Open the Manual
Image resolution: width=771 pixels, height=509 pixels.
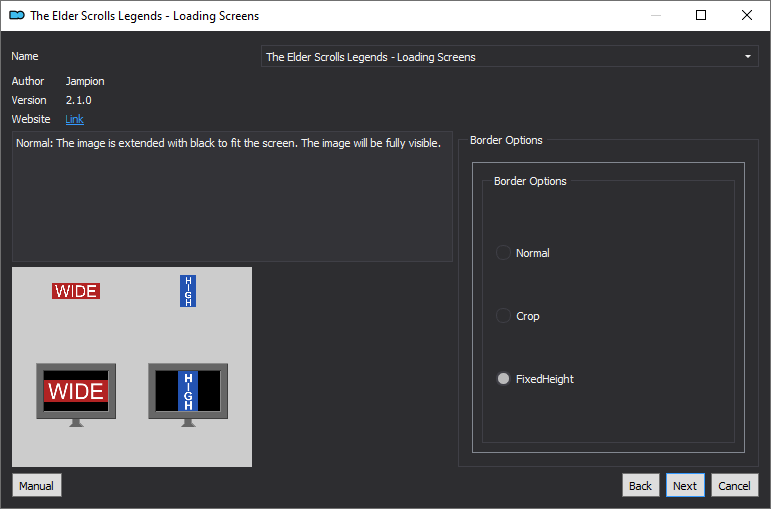pyautogui.click(x=37, y=485)
